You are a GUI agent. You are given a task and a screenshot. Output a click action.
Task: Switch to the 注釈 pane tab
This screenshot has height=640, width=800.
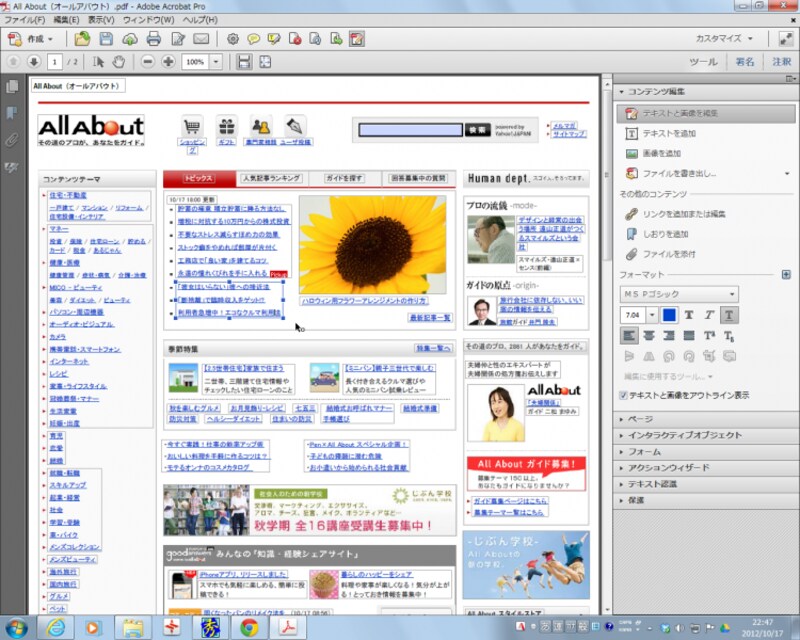click(781, 62)
